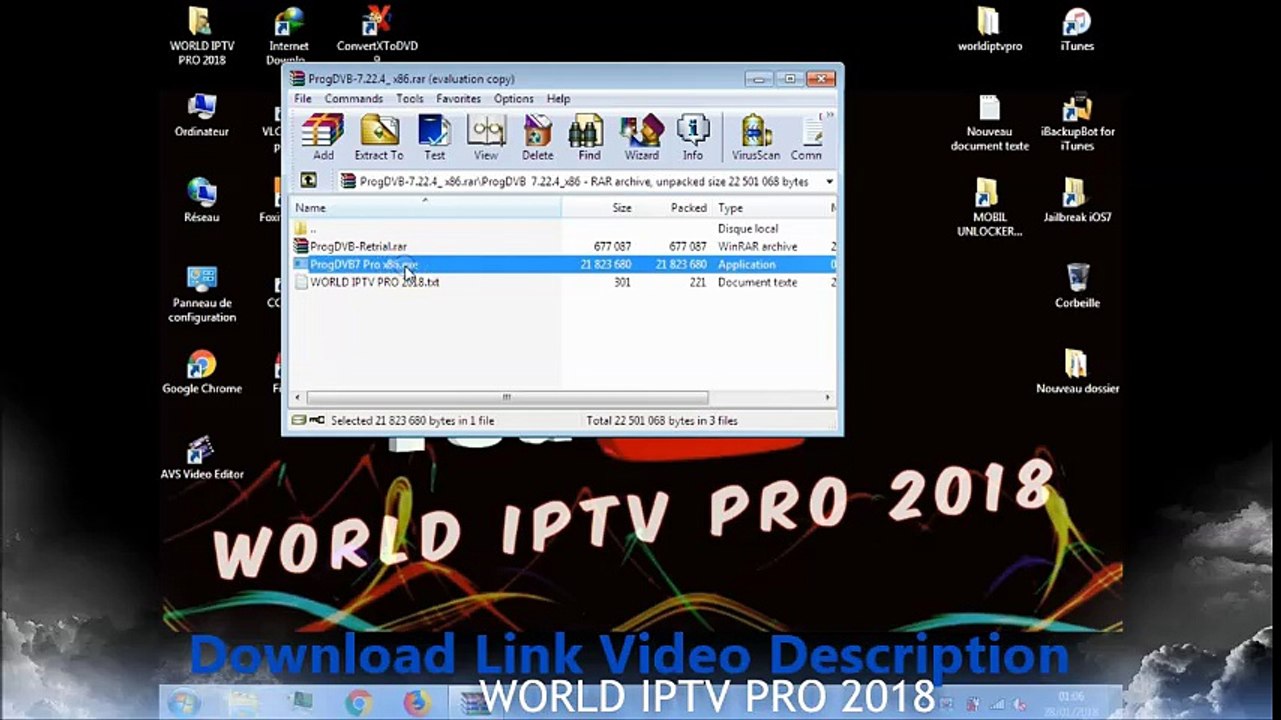Viewport: 1281px width, 720px height.
Task: Click the "WinRAR archive" type cell
Action: 757,246
